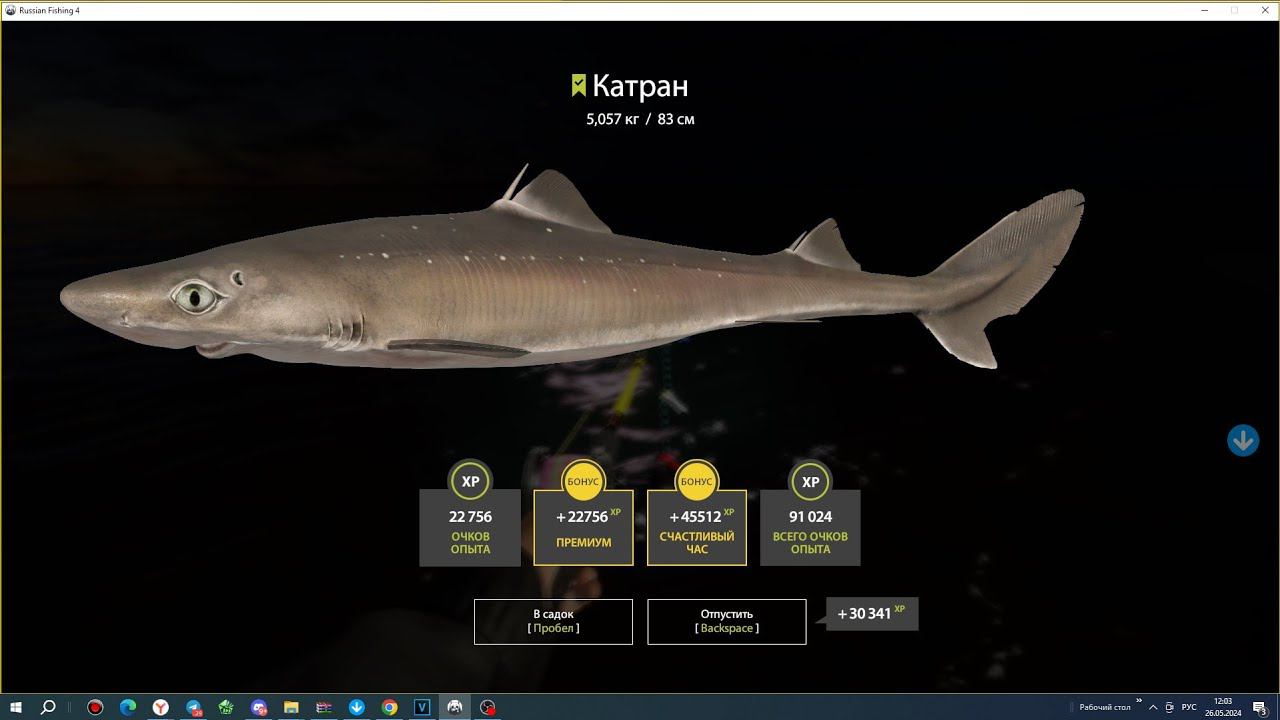
Task: Show hidden tray icons chevron
Action: 1155,707
